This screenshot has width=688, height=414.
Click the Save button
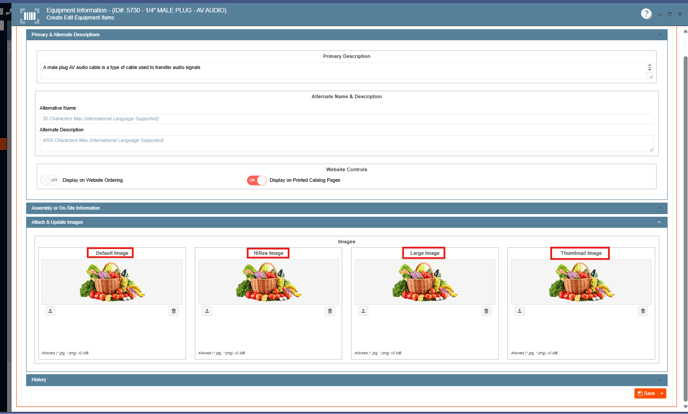click(x=646, y=393)
